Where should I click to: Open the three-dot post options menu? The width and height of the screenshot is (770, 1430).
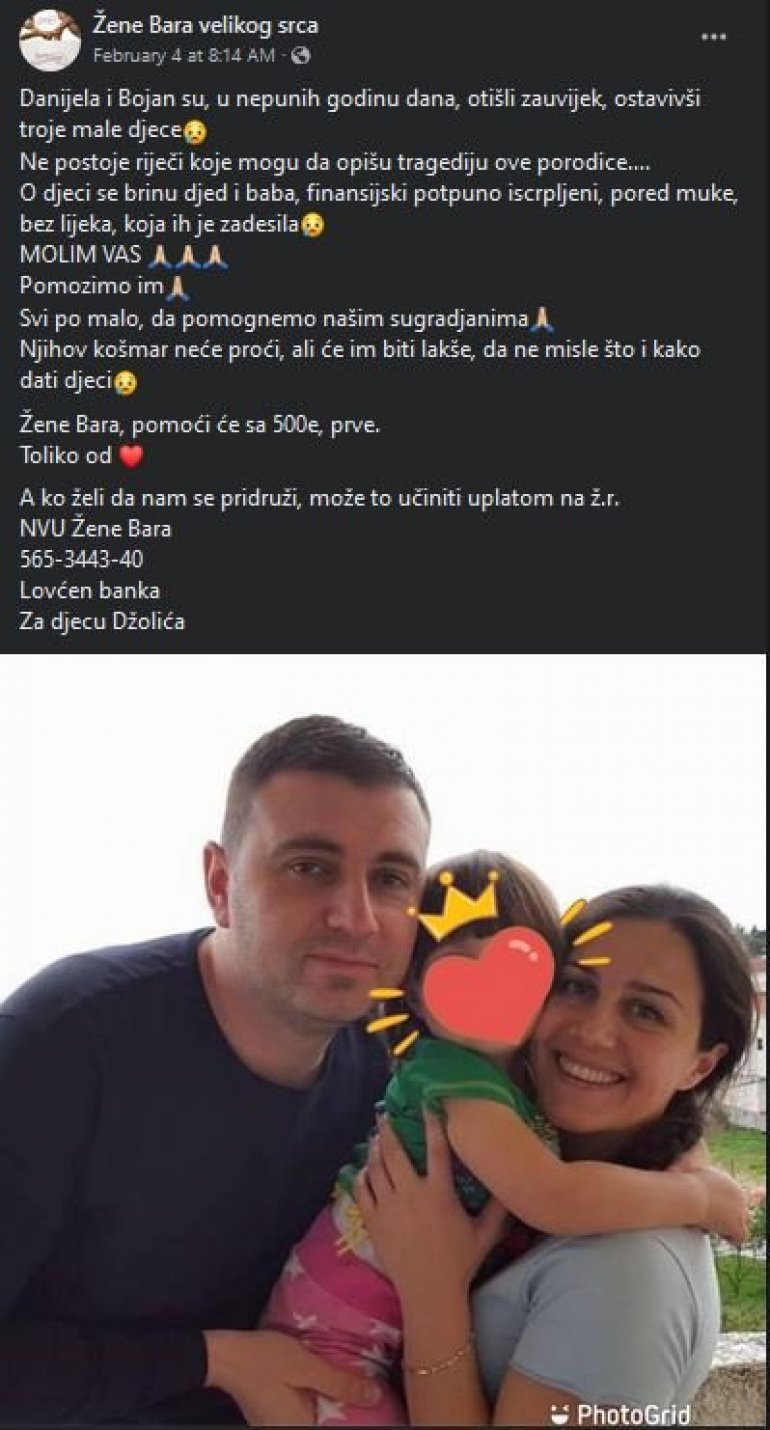tap(713, 37)
